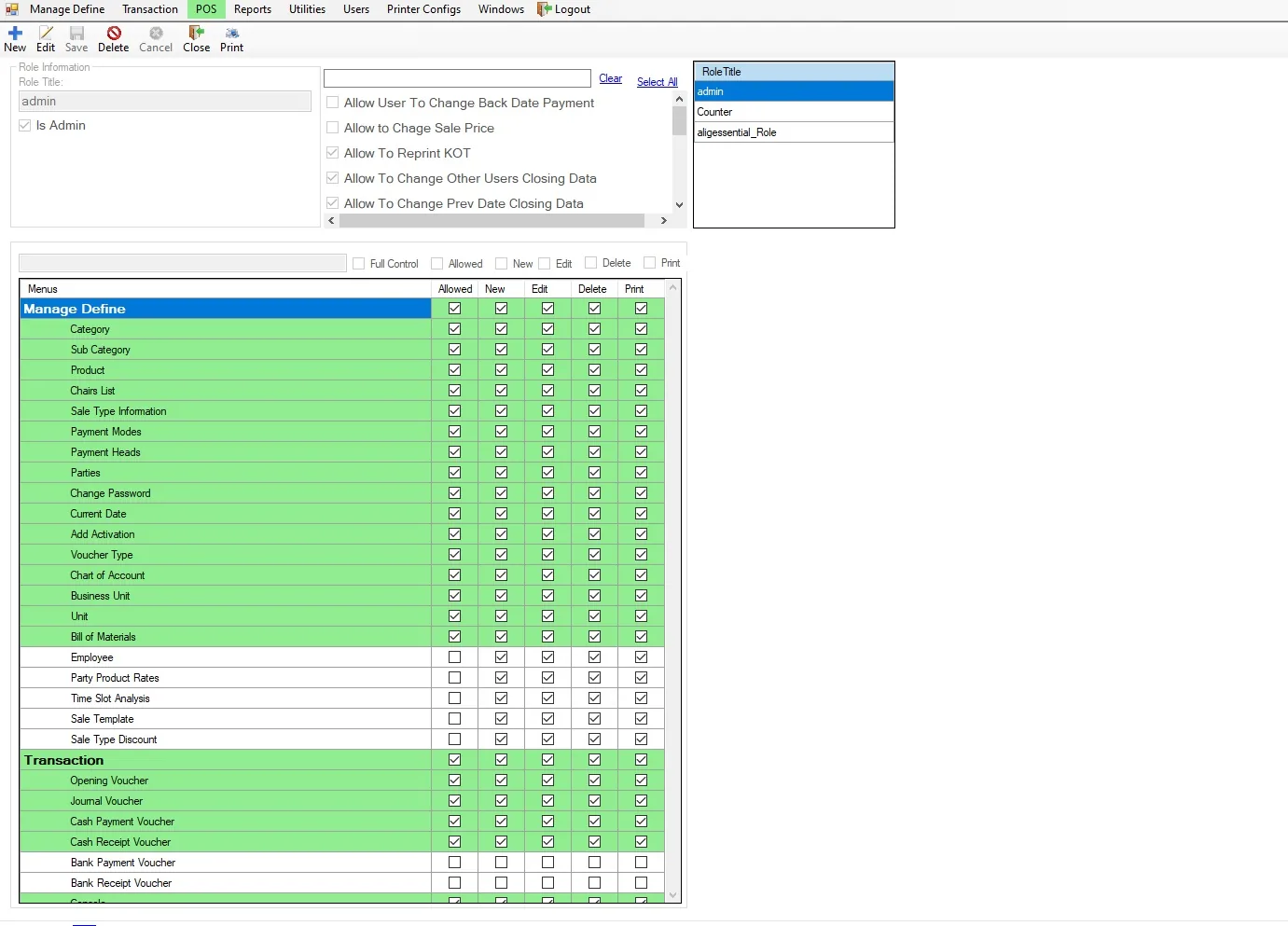Check Allowed for Party Product Rates row

click(454, 678)
